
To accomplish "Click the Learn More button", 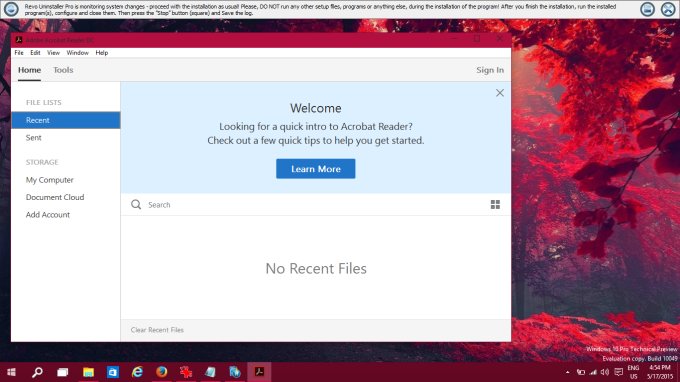I will [315, 169].
